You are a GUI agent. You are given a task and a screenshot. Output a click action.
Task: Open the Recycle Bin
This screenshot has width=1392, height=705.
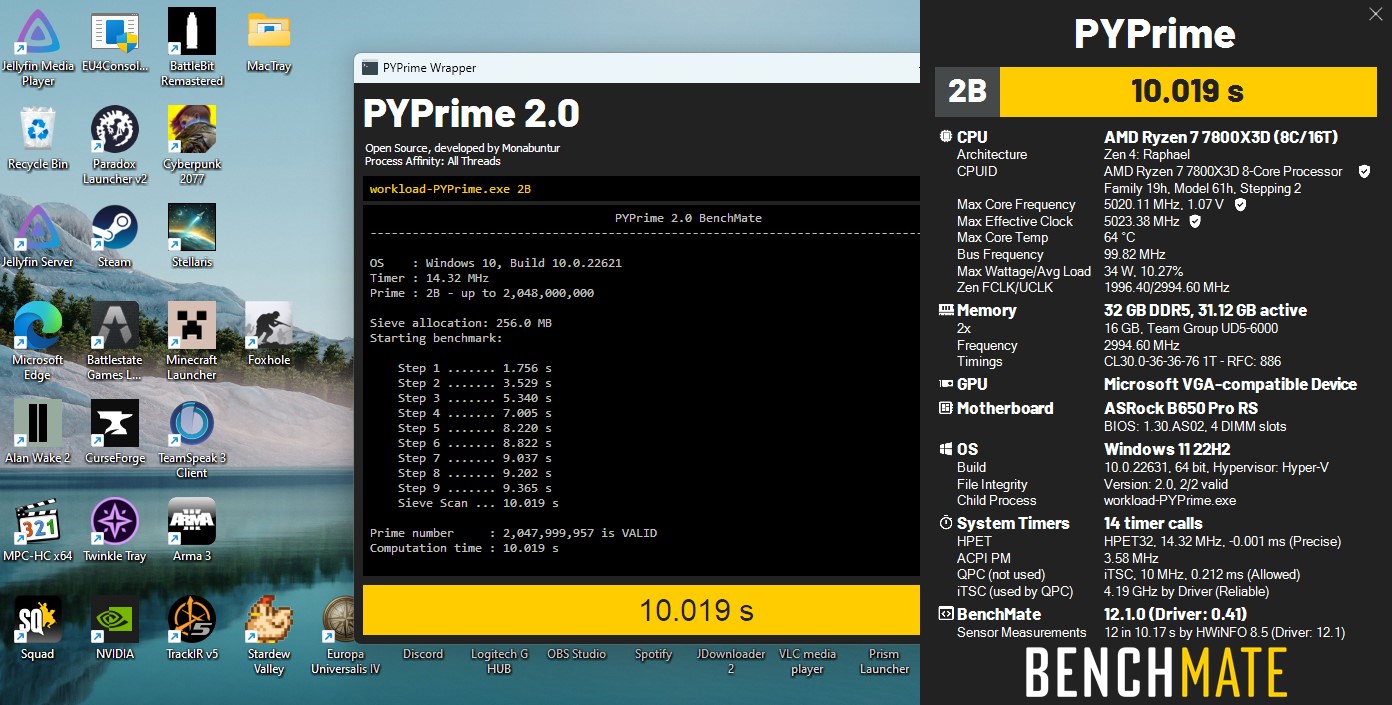coord(38,138)
